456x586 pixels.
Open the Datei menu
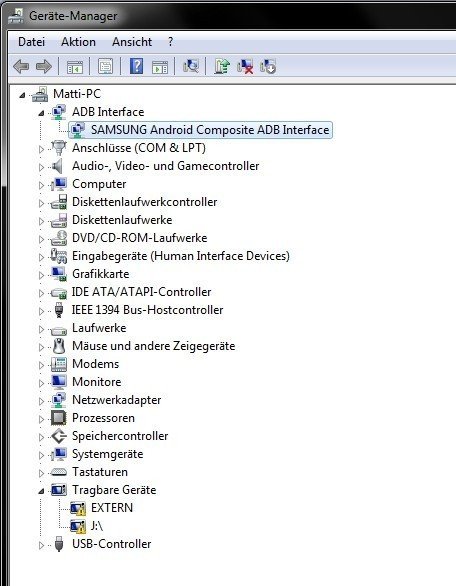tap(31, 42)
